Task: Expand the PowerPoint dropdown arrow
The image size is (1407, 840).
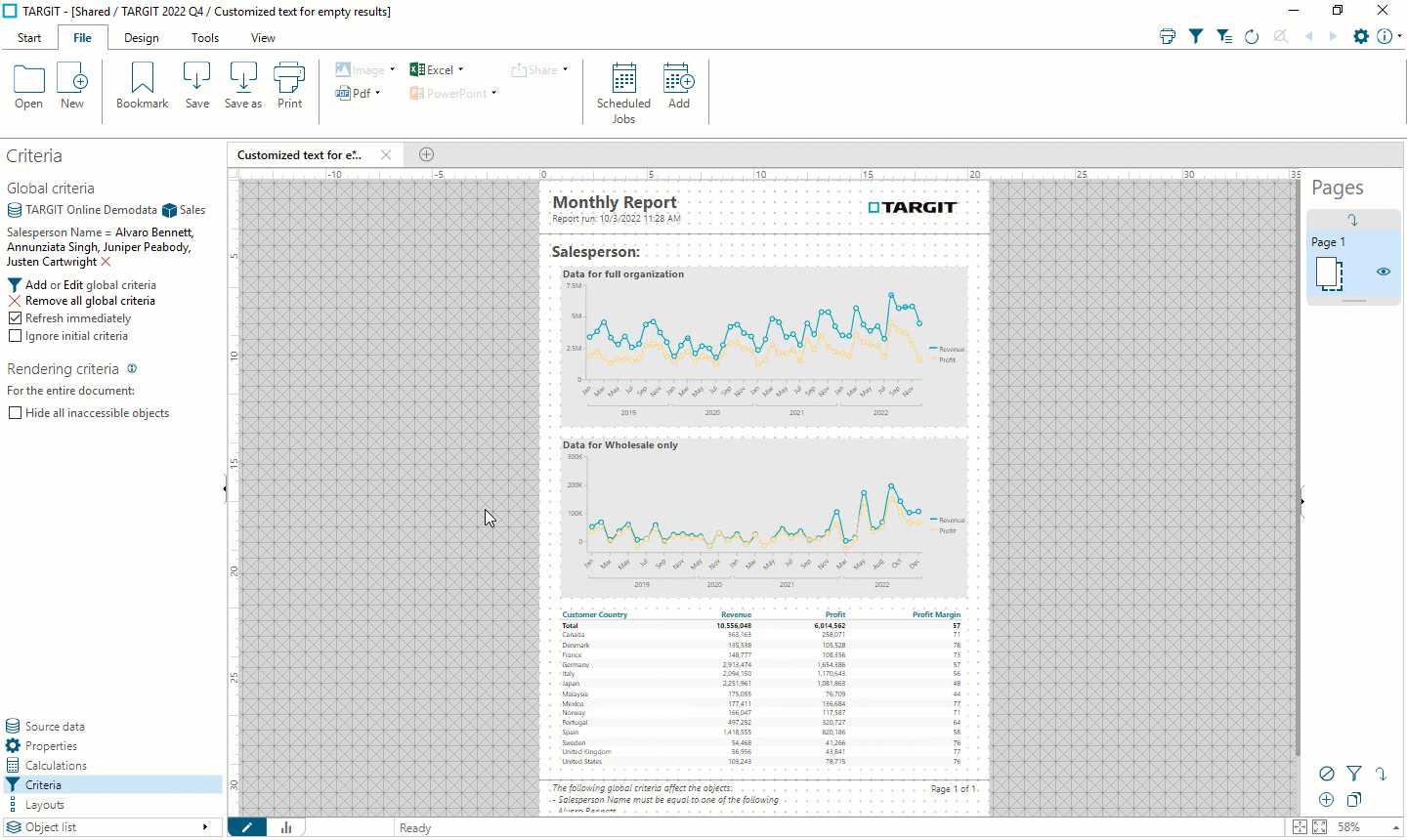Action: 494,93
